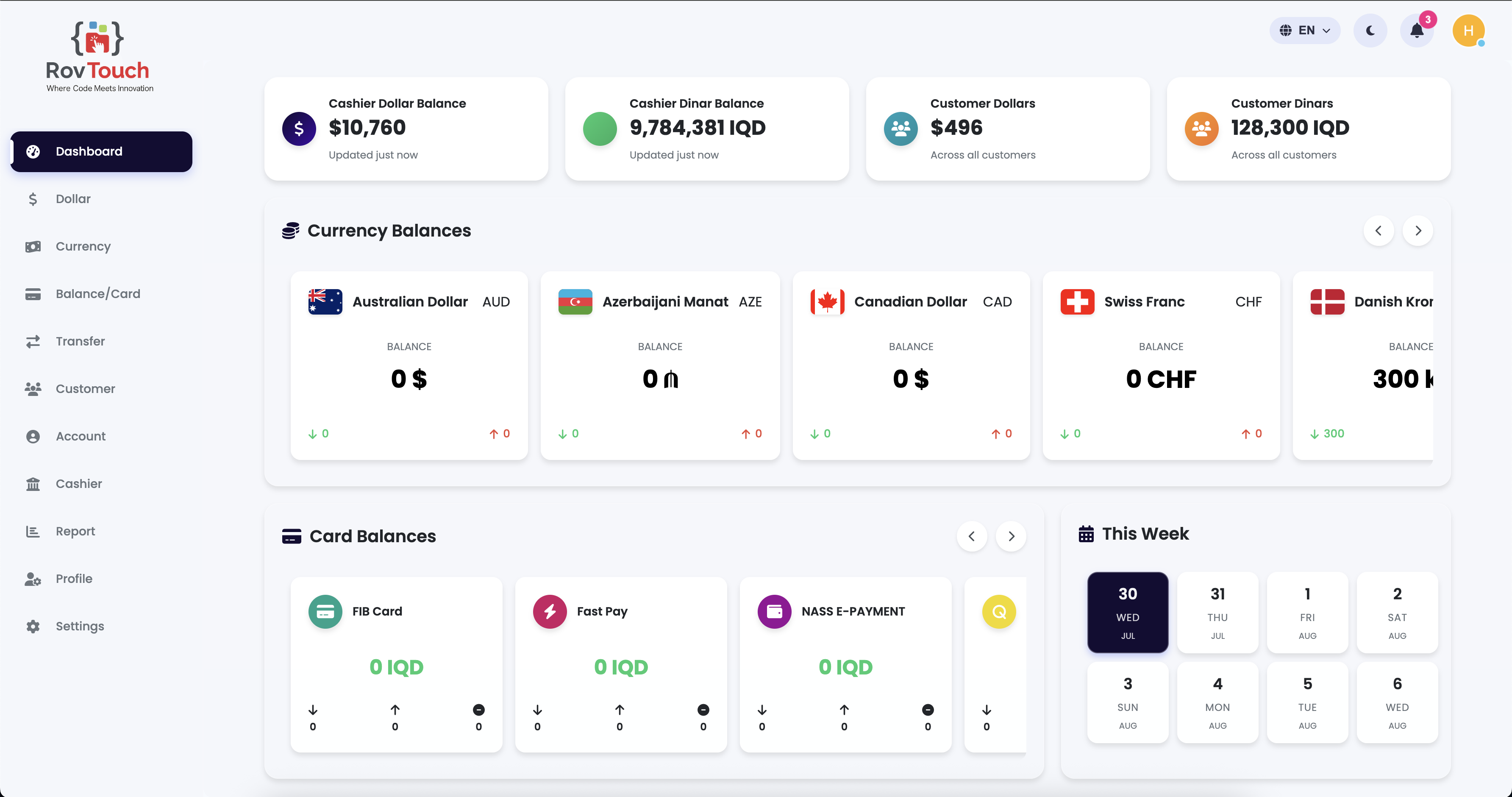Show previous currency balances

tap(1379, 231)
